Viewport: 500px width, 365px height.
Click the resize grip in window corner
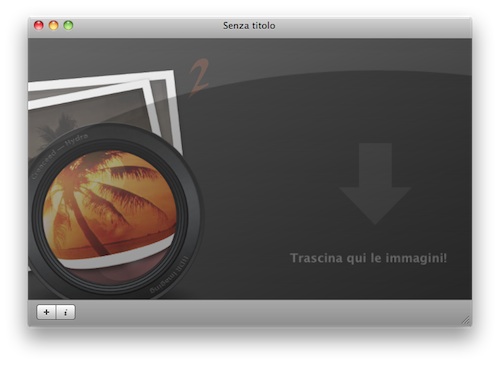pos(466,320)
